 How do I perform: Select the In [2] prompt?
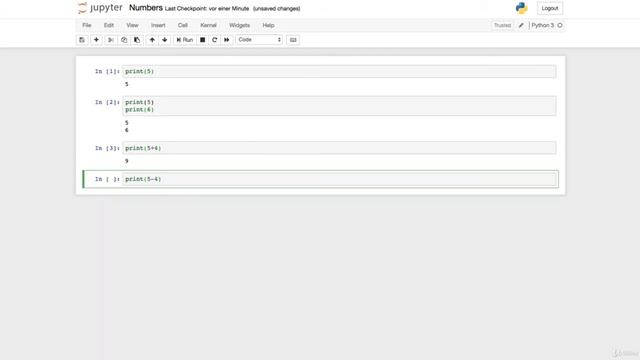point(107,102)
